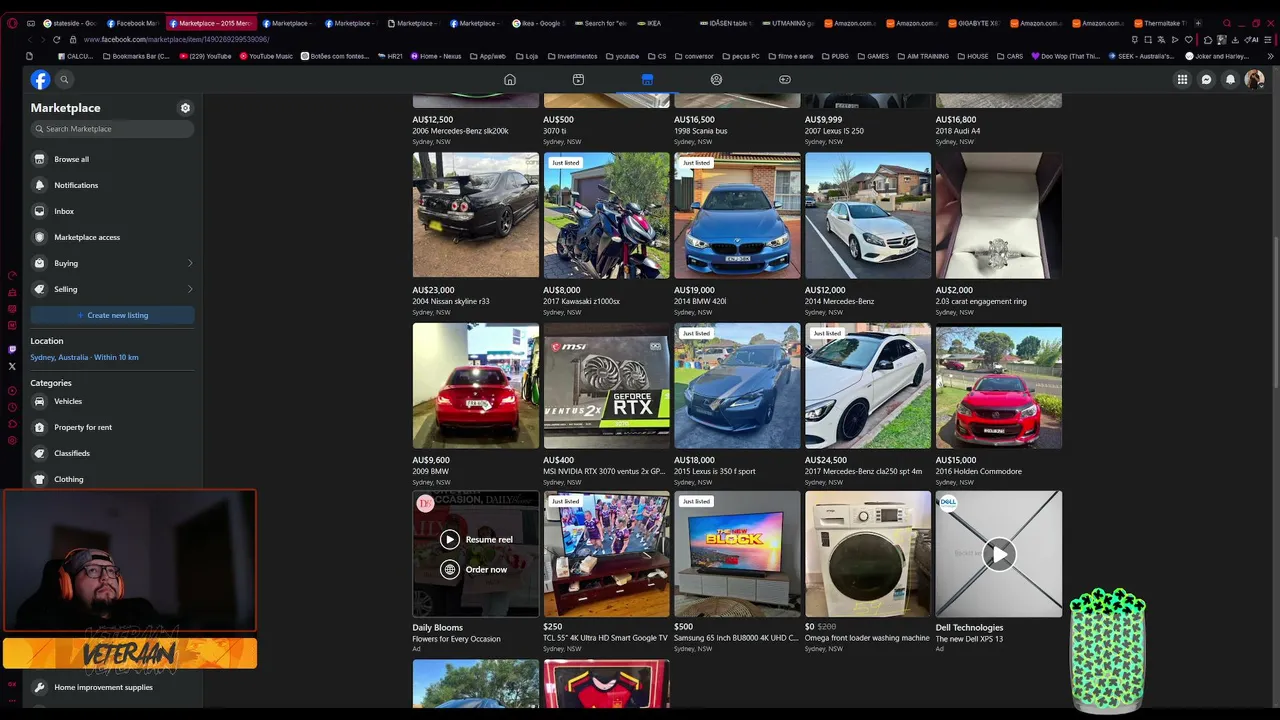This screenshot has width=1280, height=720.
Task: Click the Search Marketplace field
Action: [112, 129]
